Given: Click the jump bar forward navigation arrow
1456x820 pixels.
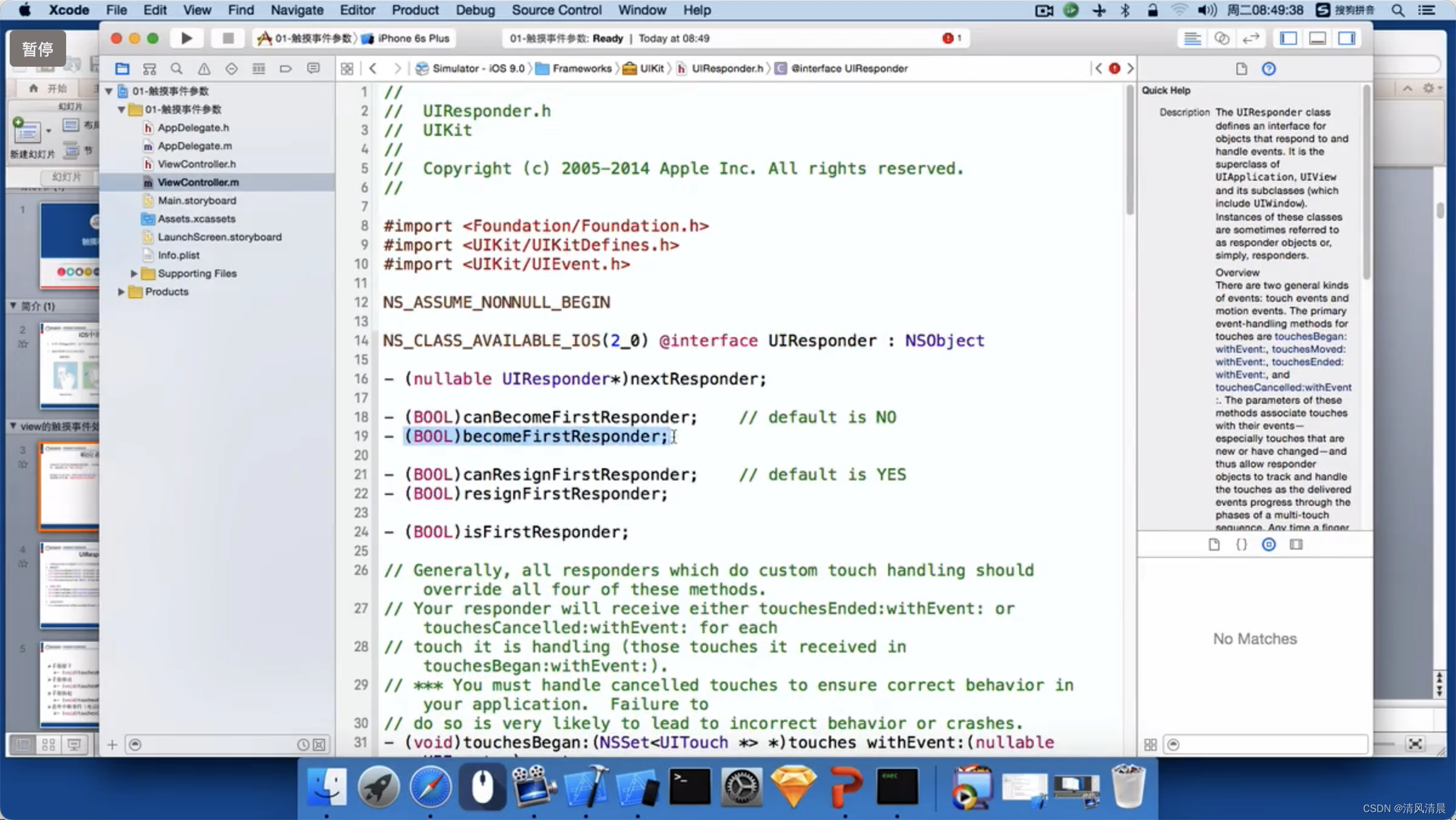Looking at the screenshot, I should pyautogui.click(x=398, y=68).
